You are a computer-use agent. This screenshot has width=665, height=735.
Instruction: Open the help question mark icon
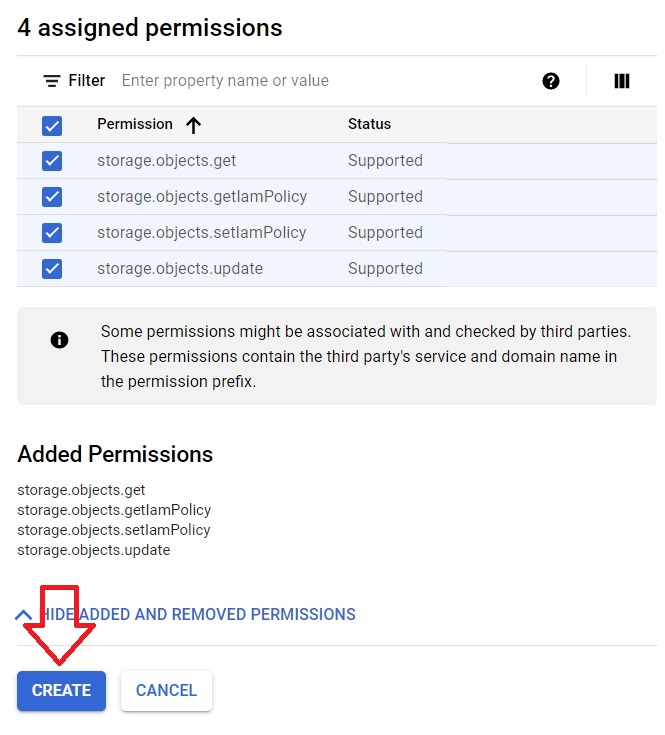pos(551,81)
